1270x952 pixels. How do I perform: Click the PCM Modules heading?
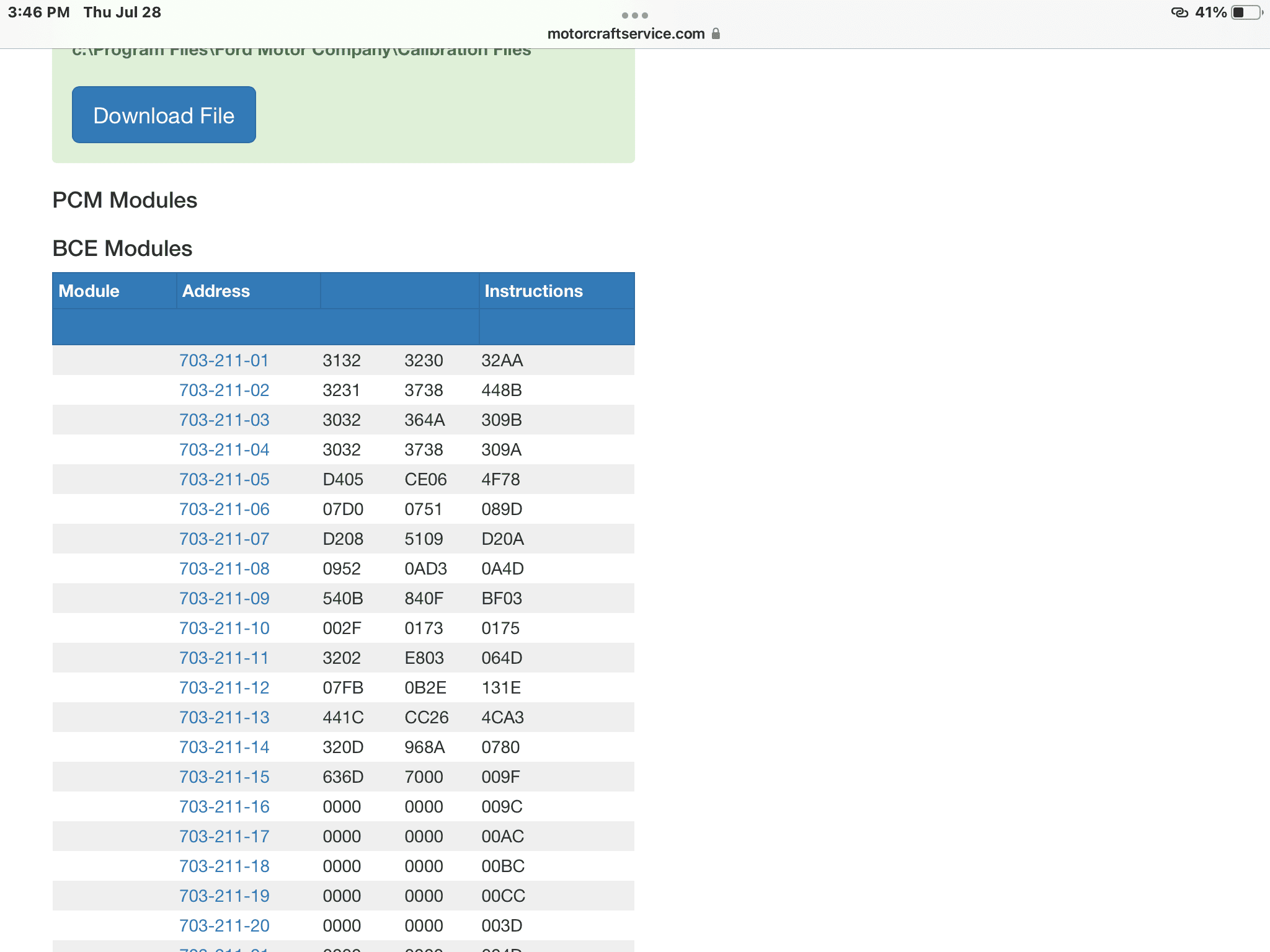tap(125, 200)
